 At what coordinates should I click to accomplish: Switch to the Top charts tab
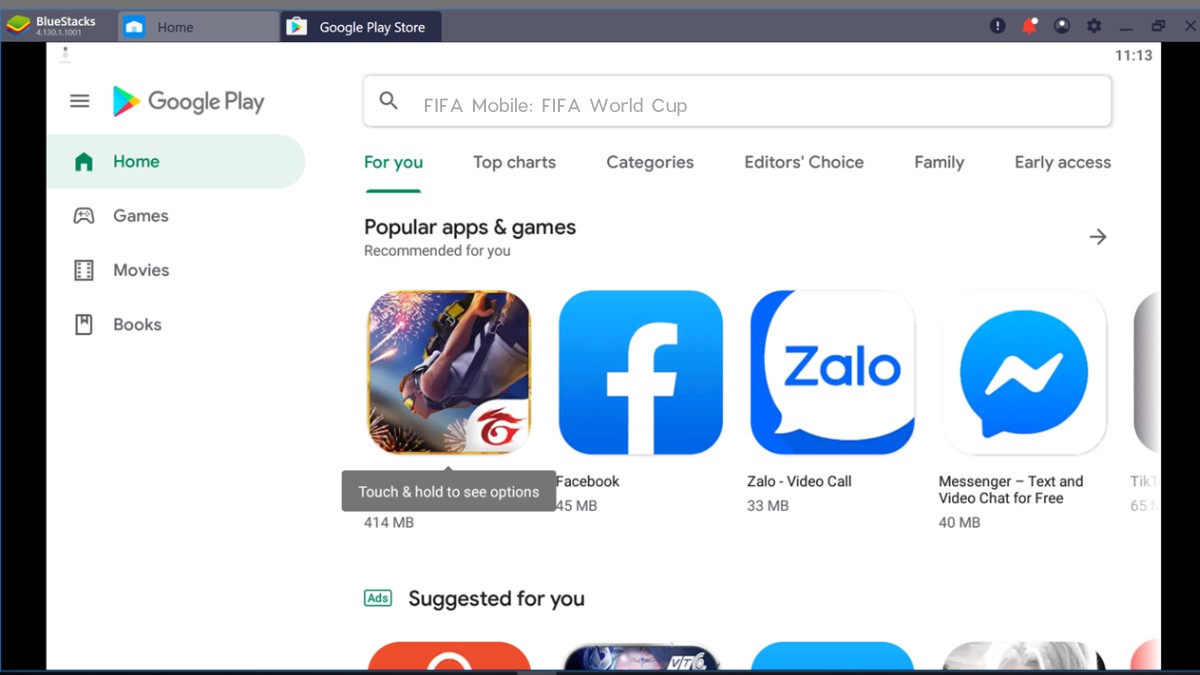(514, 162)
